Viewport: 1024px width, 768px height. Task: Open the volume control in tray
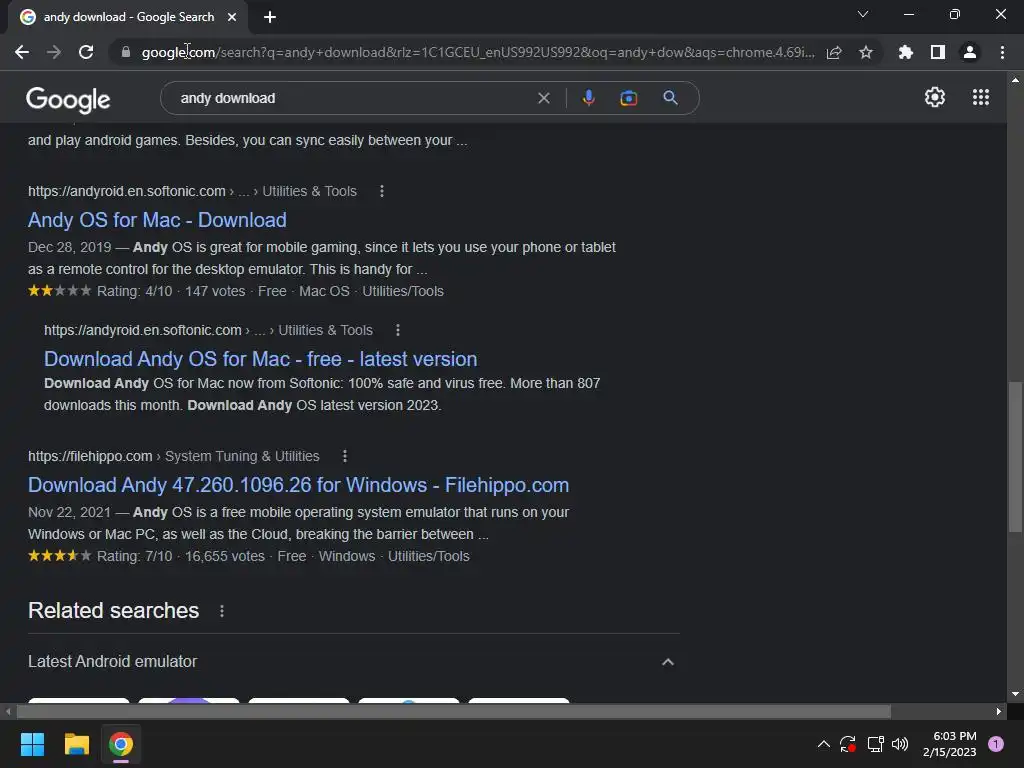click(x=900, y=744)
